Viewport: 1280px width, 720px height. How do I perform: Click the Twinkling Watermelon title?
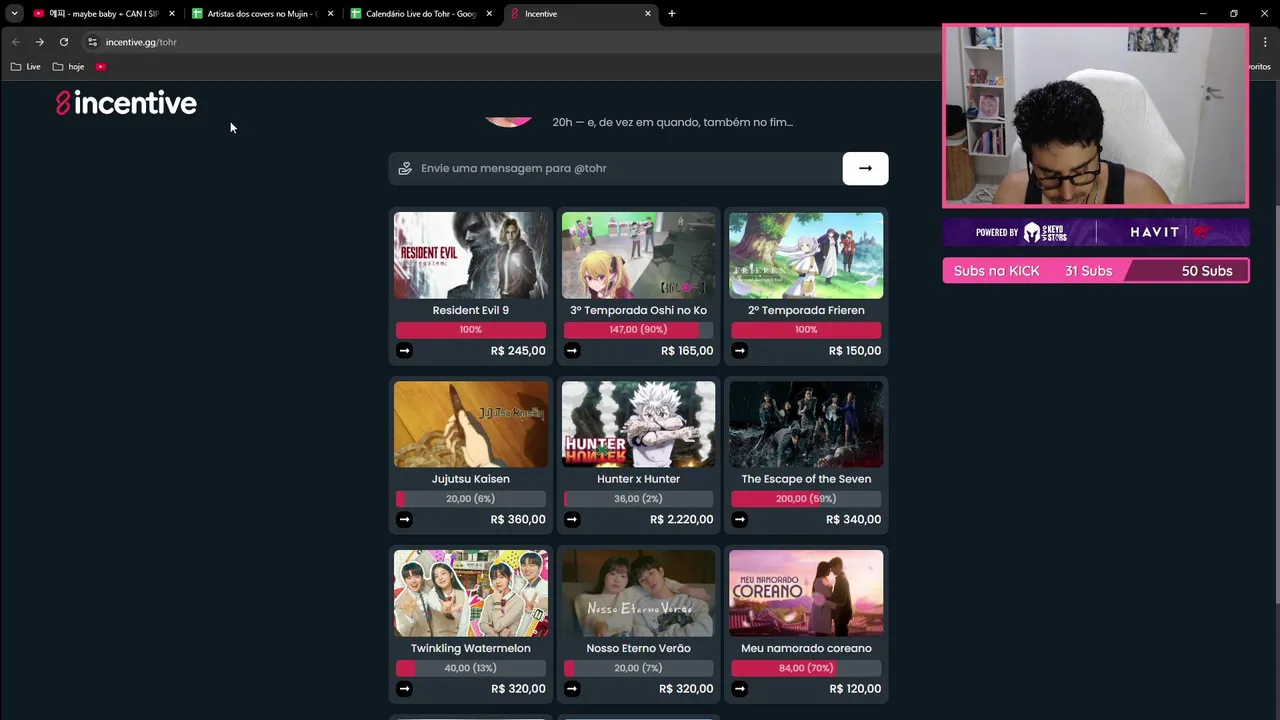[x=471, y=648]
